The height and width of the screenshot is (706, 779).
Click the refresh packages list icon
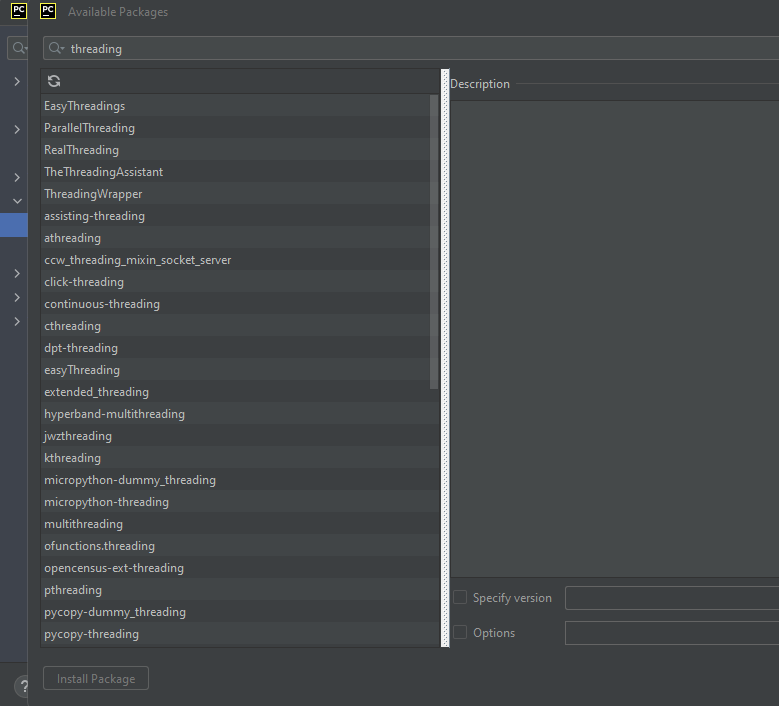pos(54,81)
